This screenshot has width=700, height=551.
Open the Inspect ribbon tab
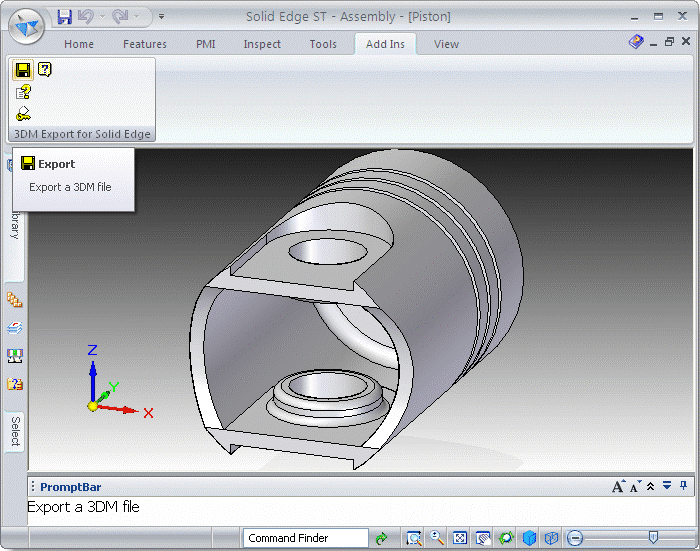coord(262,44)
